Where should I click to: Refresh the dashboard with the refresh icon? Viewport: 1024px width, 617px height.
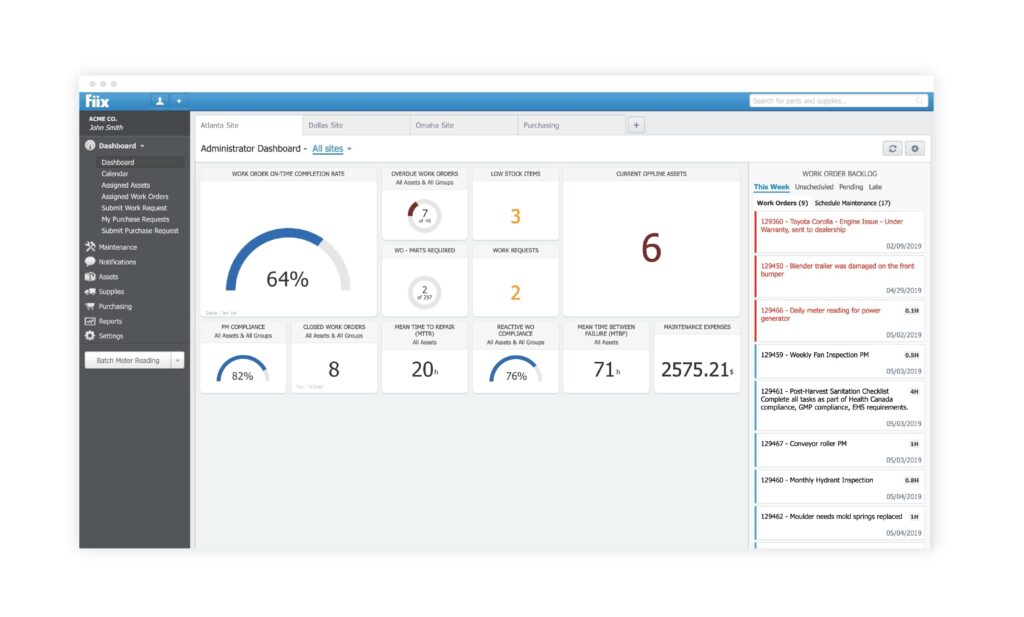click(892, 148)
